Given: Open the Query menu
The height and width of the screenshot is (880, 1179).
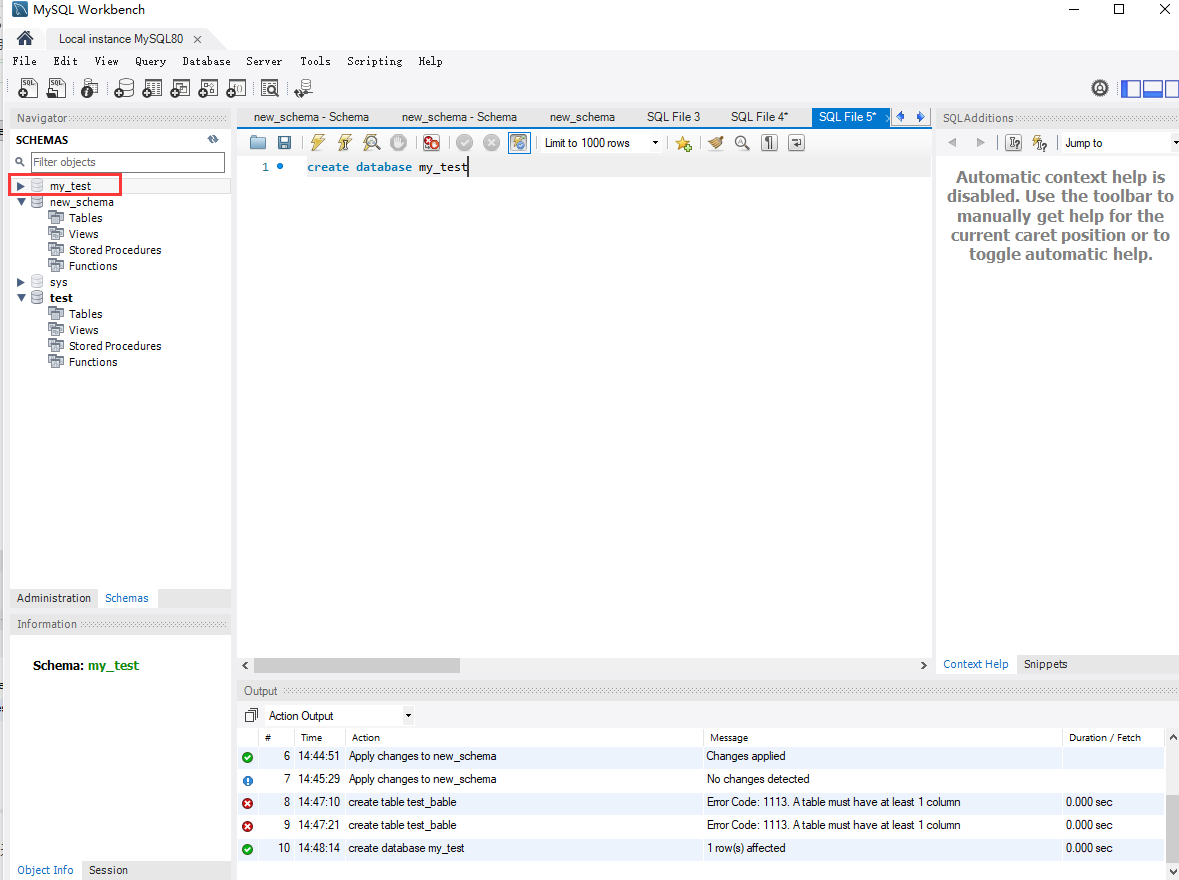Looking at the screenshot, I should (x=150, y=61).
